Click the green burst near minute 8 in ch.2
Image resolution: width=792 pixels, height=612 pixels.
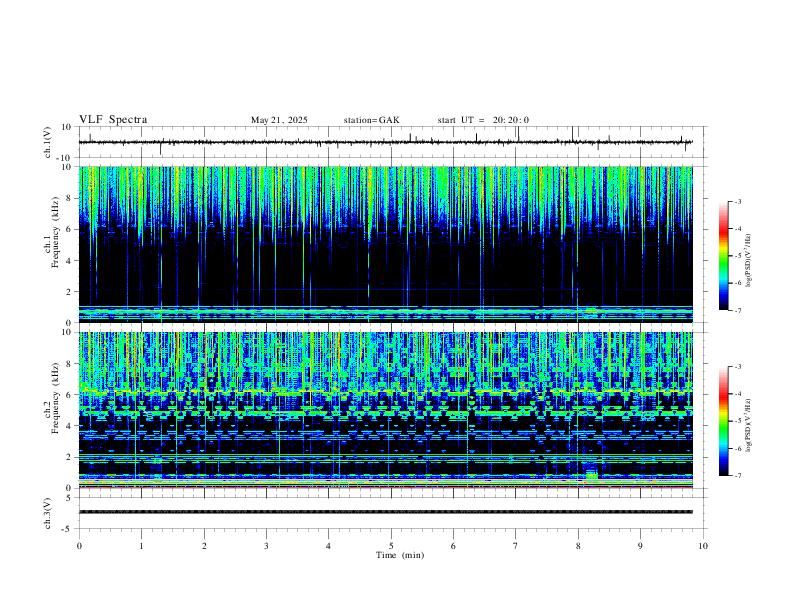tap(591, 475)
